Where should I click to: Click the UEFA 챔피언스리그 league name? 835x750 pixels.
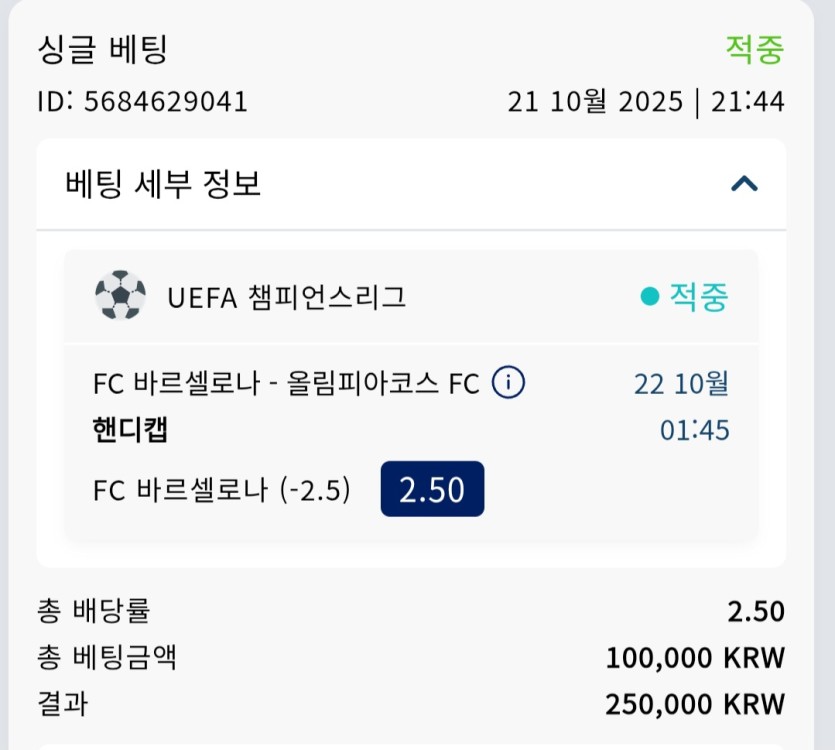[287, 297]
